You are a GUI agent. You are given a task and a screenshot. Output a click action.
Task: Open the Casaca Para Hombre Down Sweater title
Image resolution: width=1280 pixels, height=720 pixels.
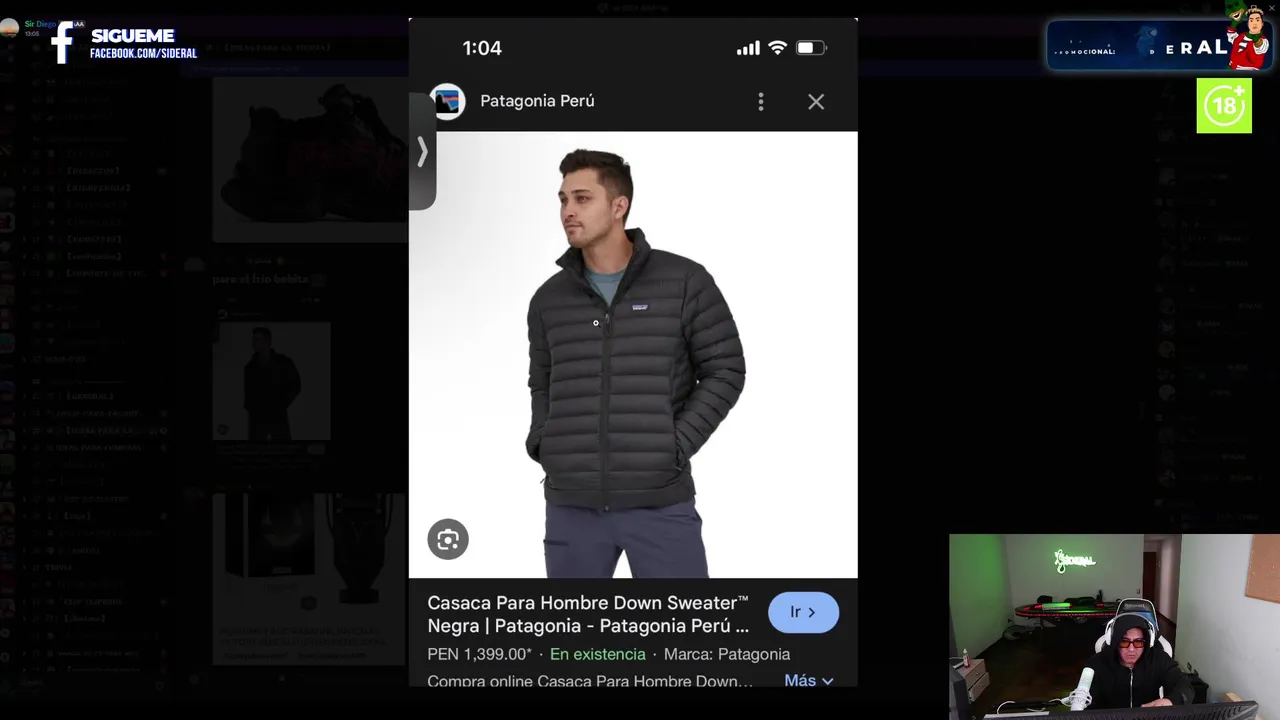point(588,614)
